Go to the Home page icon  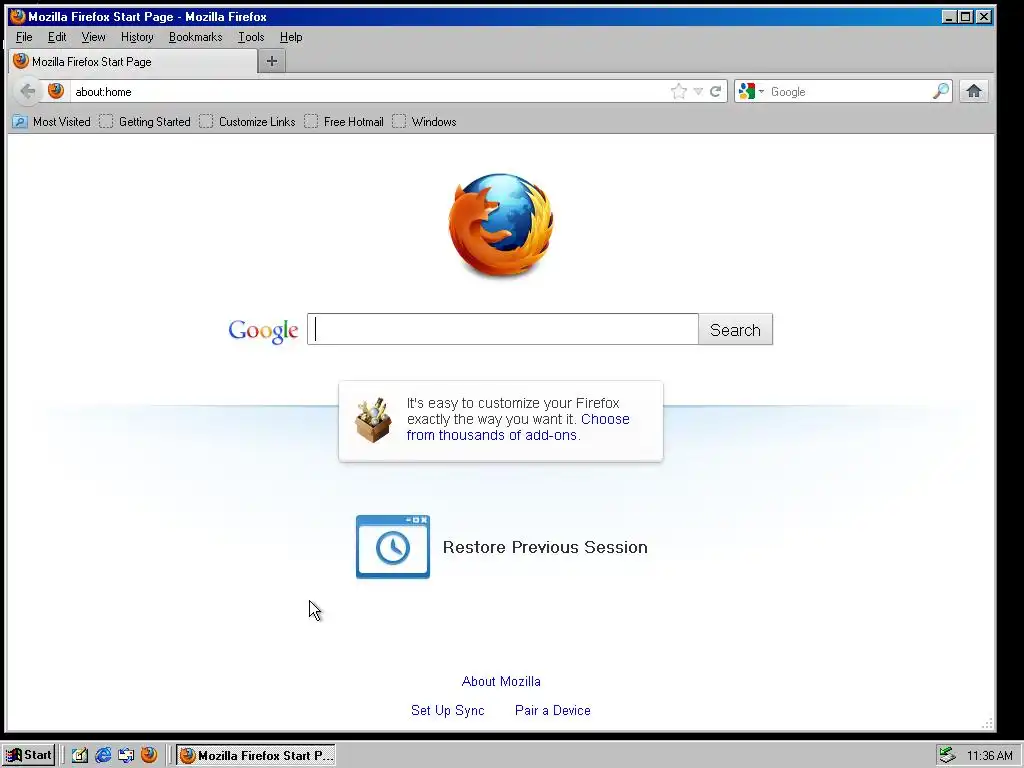[x=974, y=91]
